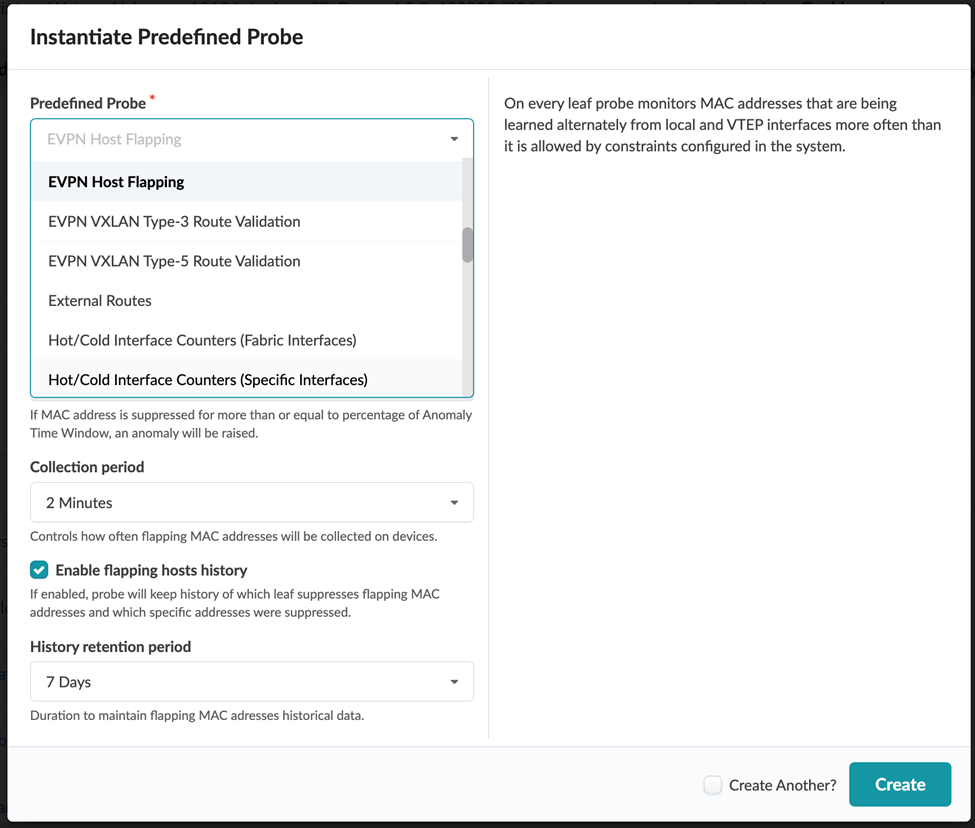Pick Hot/Cold Interface Counters (Specific Interfaces)
975x828 pixels.
click(208, 380)
